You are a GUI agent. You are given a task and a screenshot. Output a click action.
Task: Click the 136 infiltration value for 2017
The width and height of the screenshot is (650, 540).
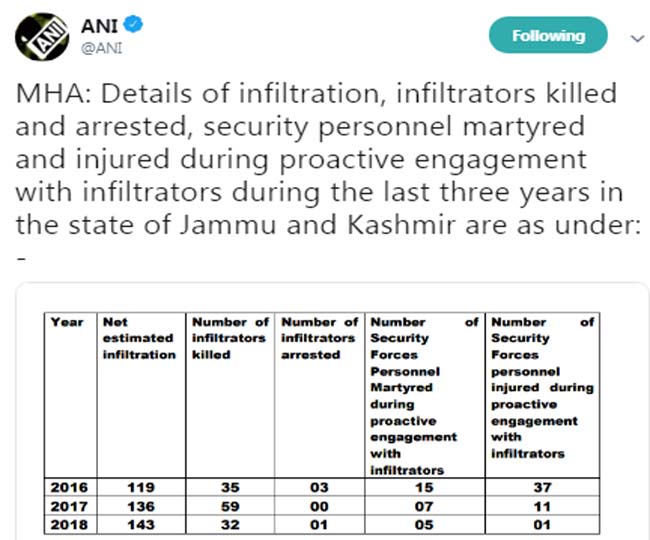(x=141, y=506)
